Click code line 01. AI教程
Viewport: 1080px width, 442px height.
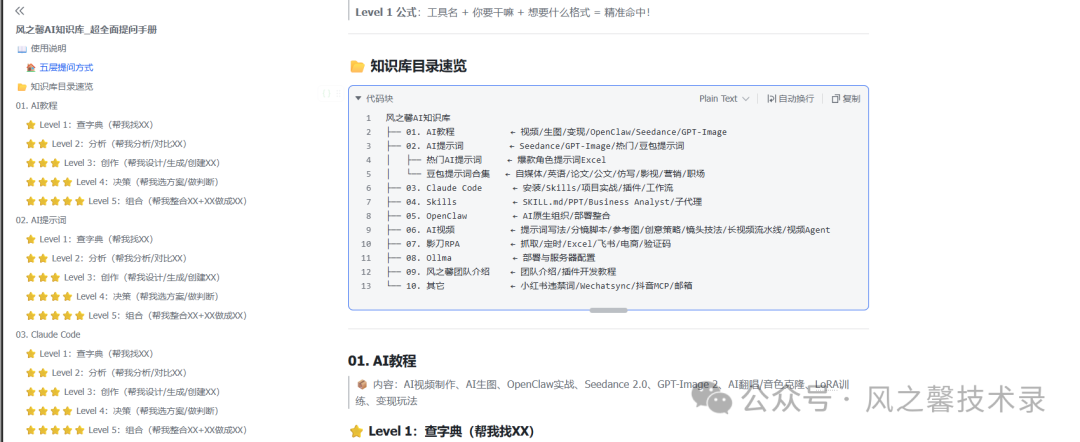coord(557,132)
